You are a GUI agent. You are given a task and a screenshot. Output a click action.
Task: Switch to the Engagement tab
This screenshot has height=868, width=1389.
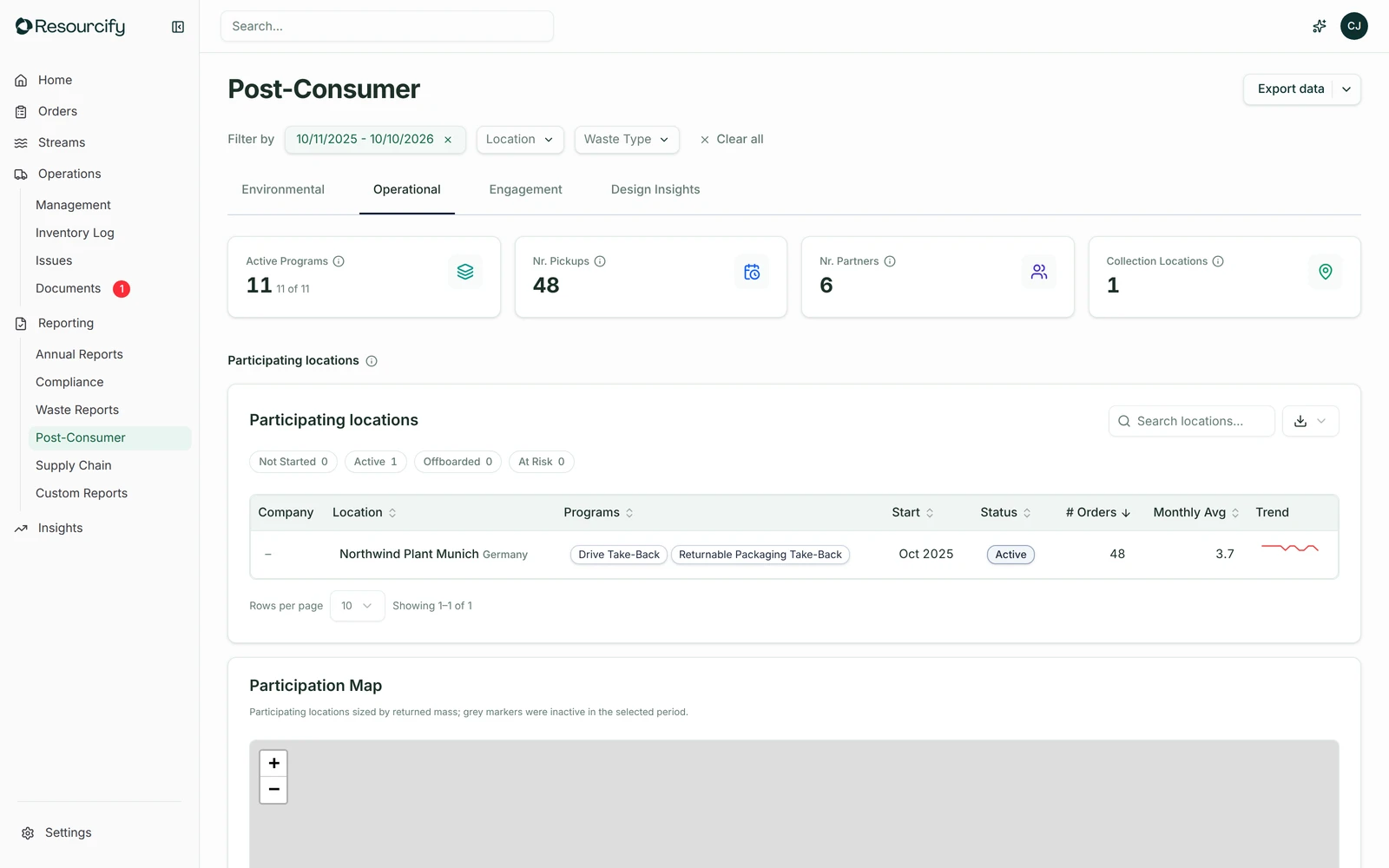(x=525, y=189)
